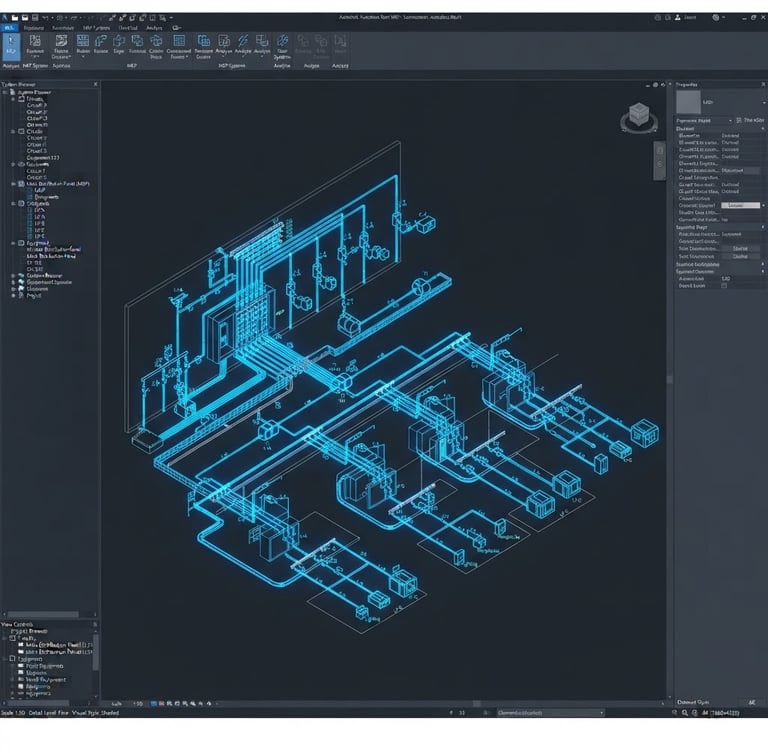Viewport: 768px width, 753px height.
Task: Toggle the checkbox at bottom of Properties list
Action: coord(724,286)
